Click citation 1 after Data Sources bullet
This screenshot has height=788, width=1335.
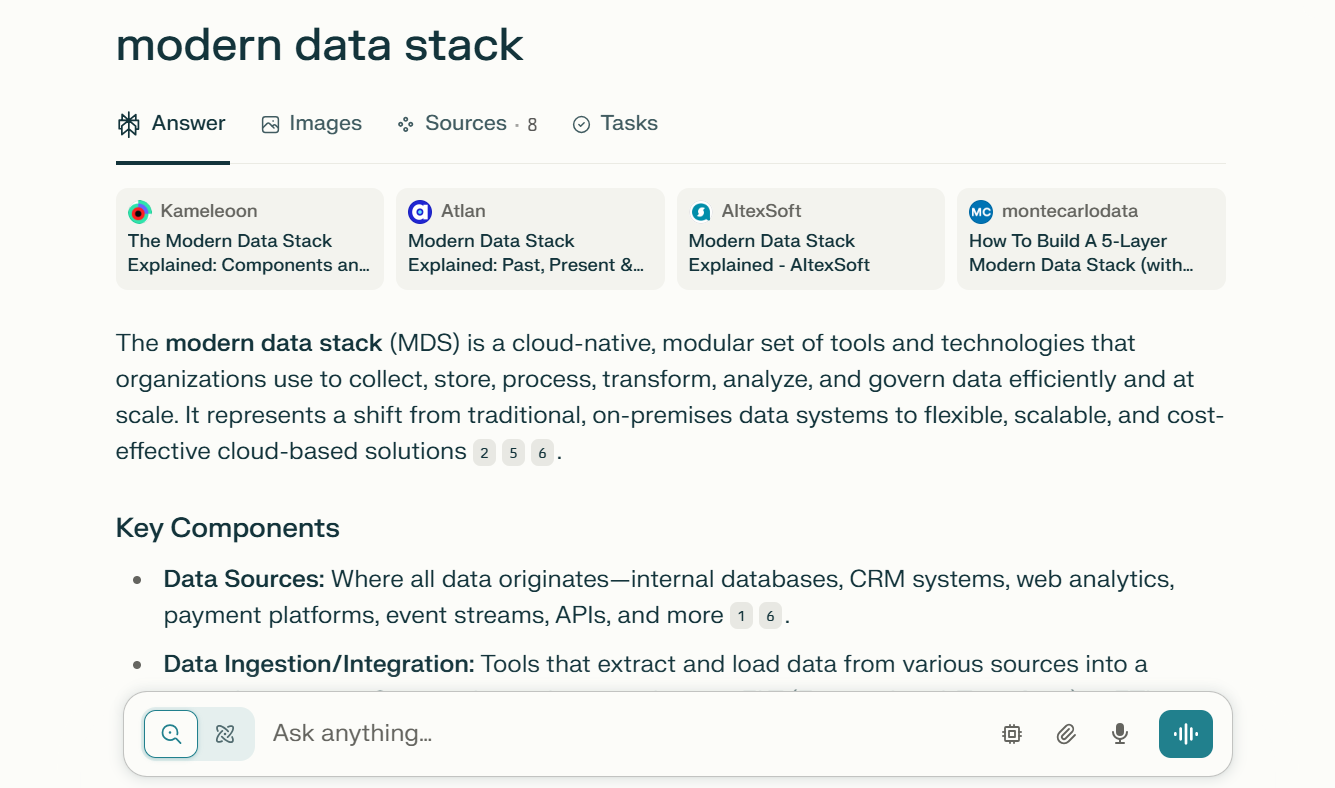pos(741,616)
